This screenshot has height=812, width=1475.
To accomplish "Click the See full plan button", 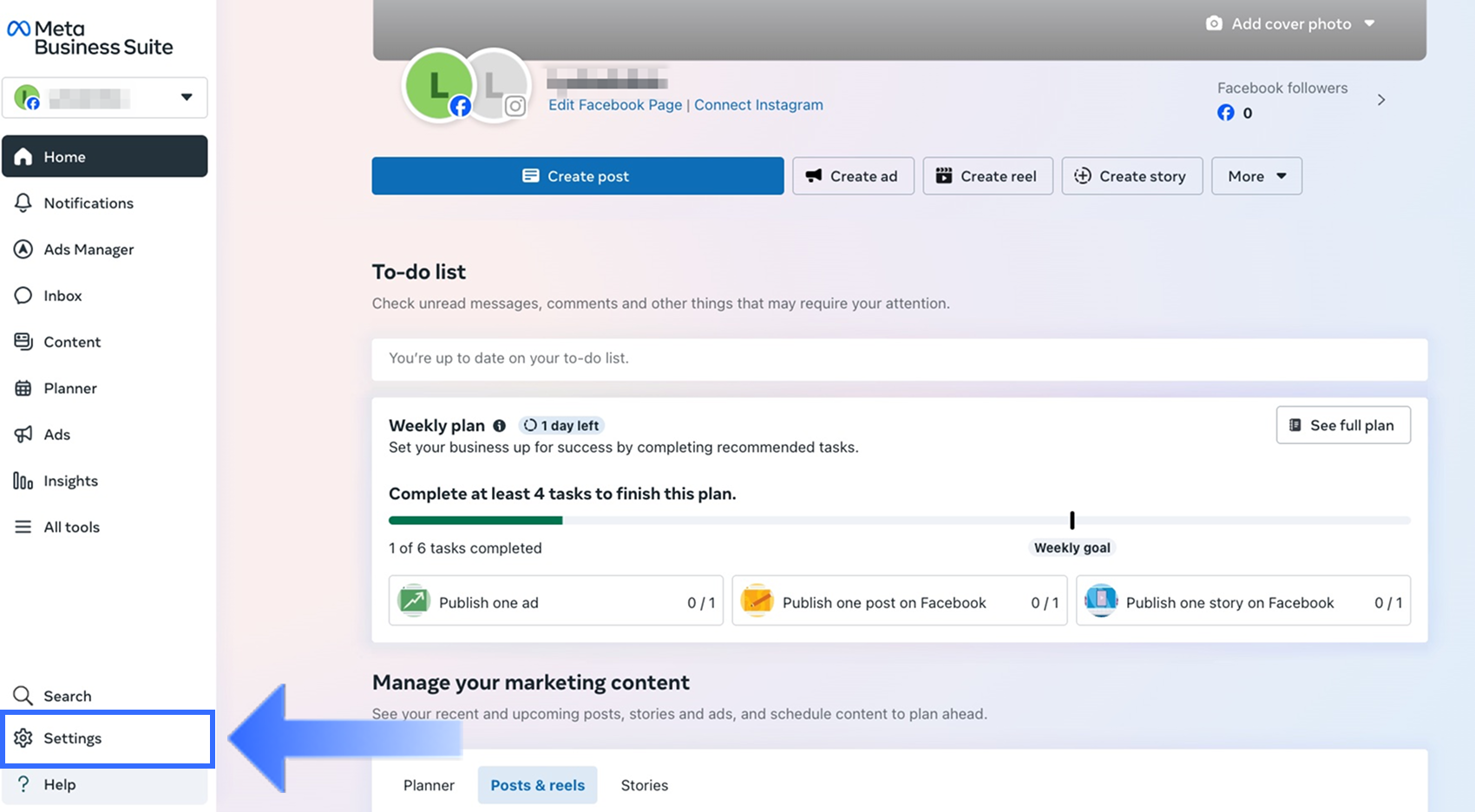I will click(1343, 425).
